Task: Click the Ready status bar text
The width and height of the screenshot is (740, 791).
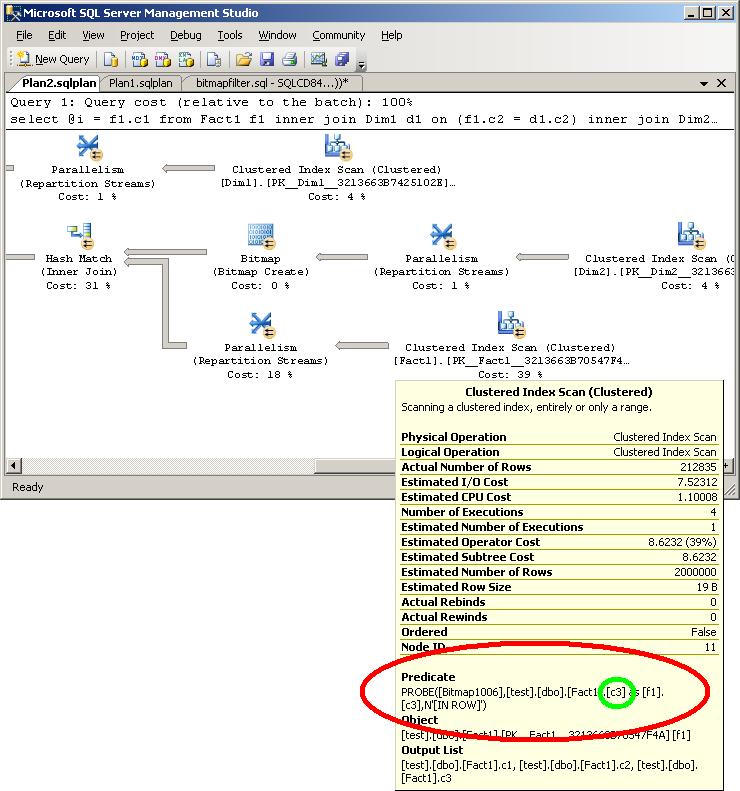Action: [x=28, y=487]
